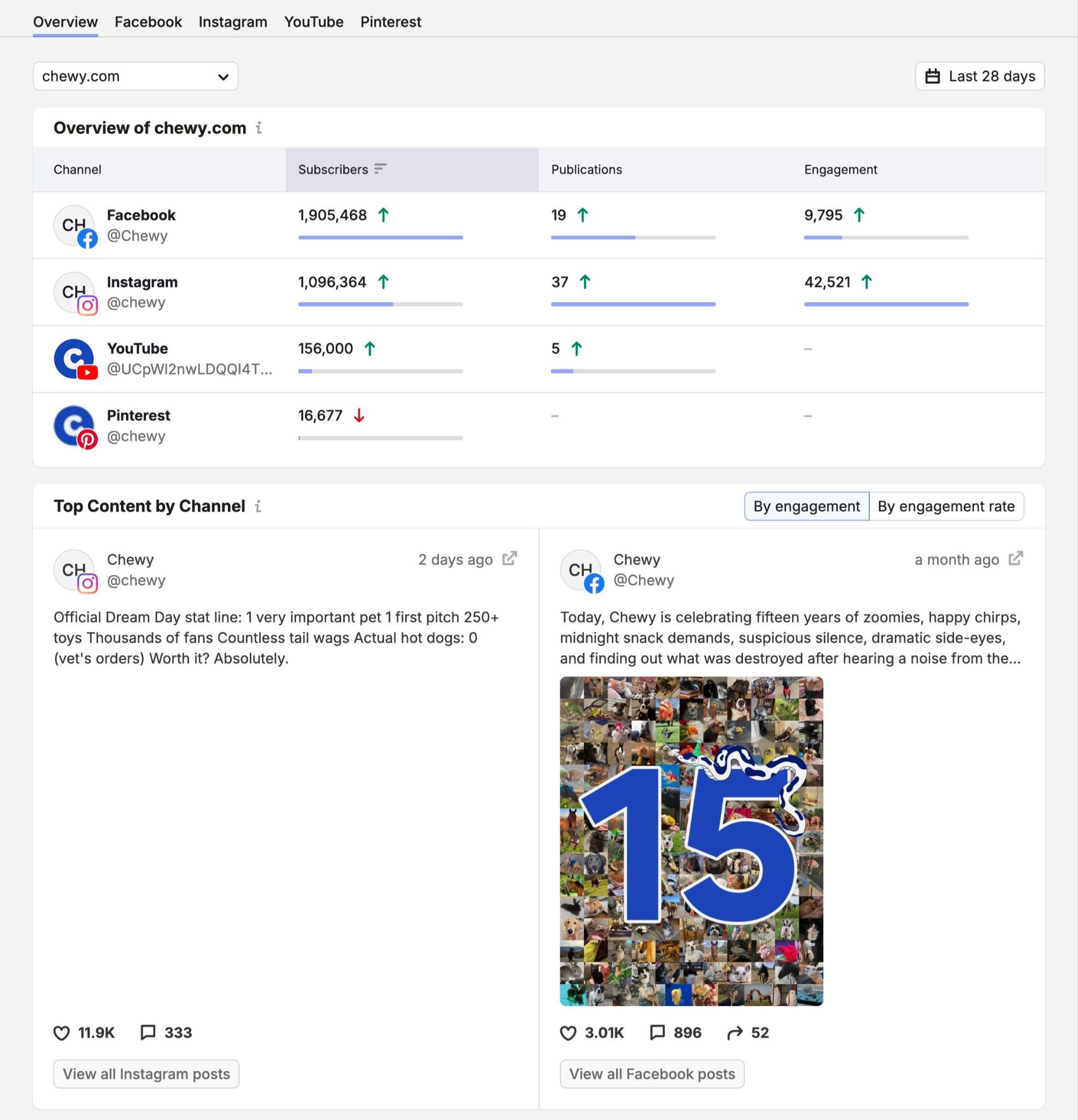Screen dimensions: 1078x1120
Task: Click the fifteen years celebration post text
Action: (790, 638)
